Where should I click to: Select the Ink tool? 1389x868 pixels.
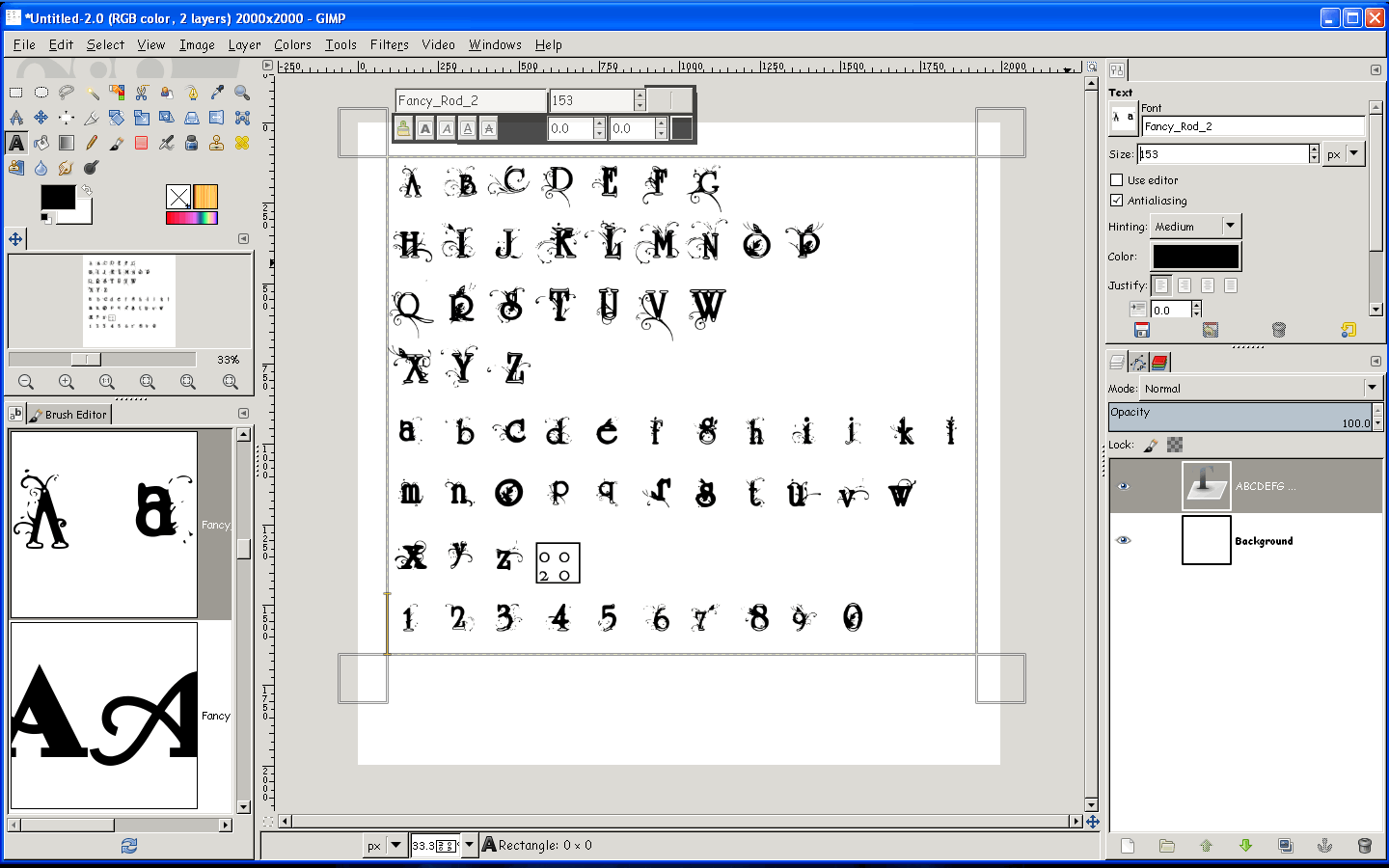[x=192, y=143]
